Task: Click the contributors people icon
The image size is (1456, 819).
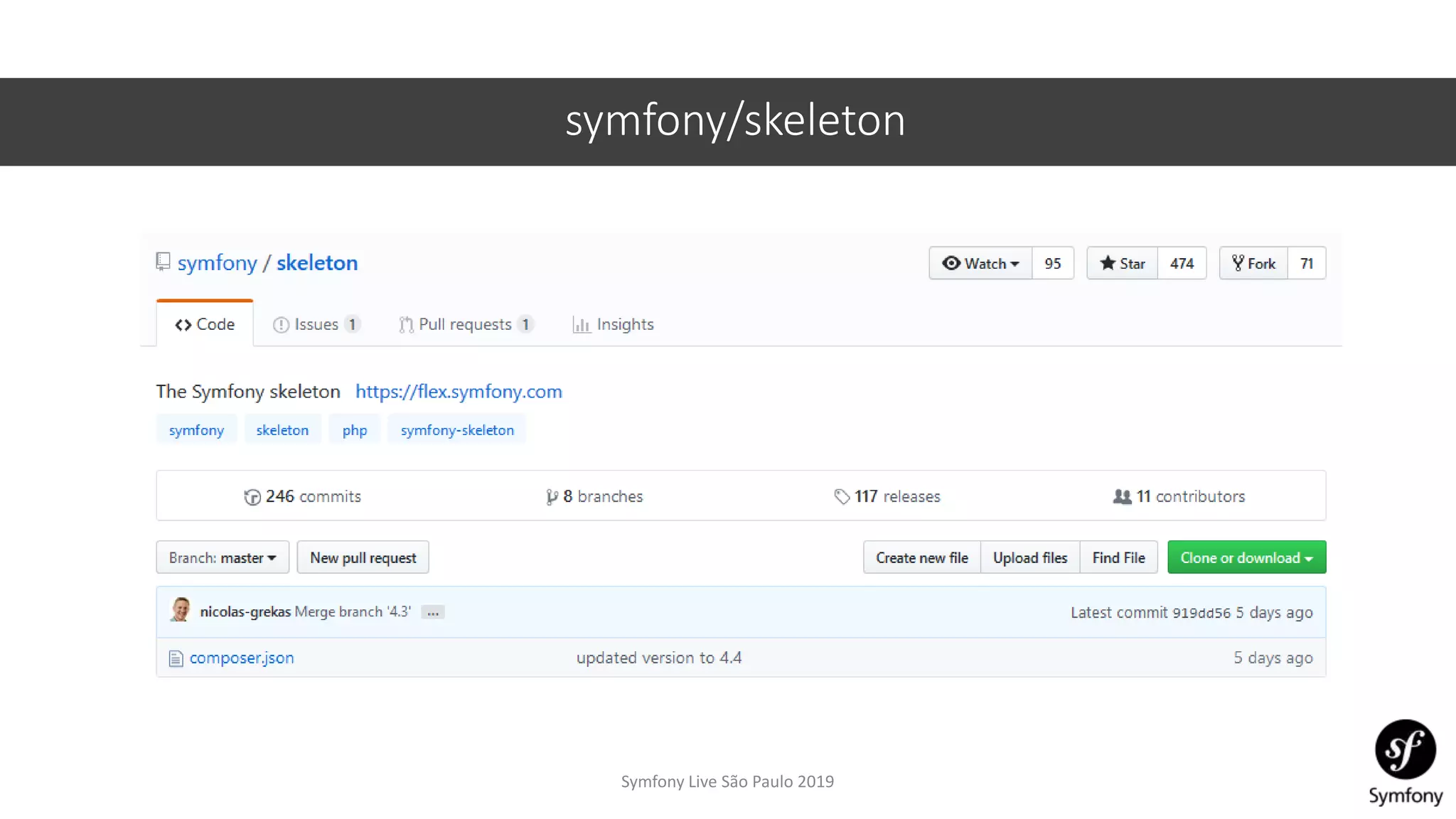Action: (1122, 496)
